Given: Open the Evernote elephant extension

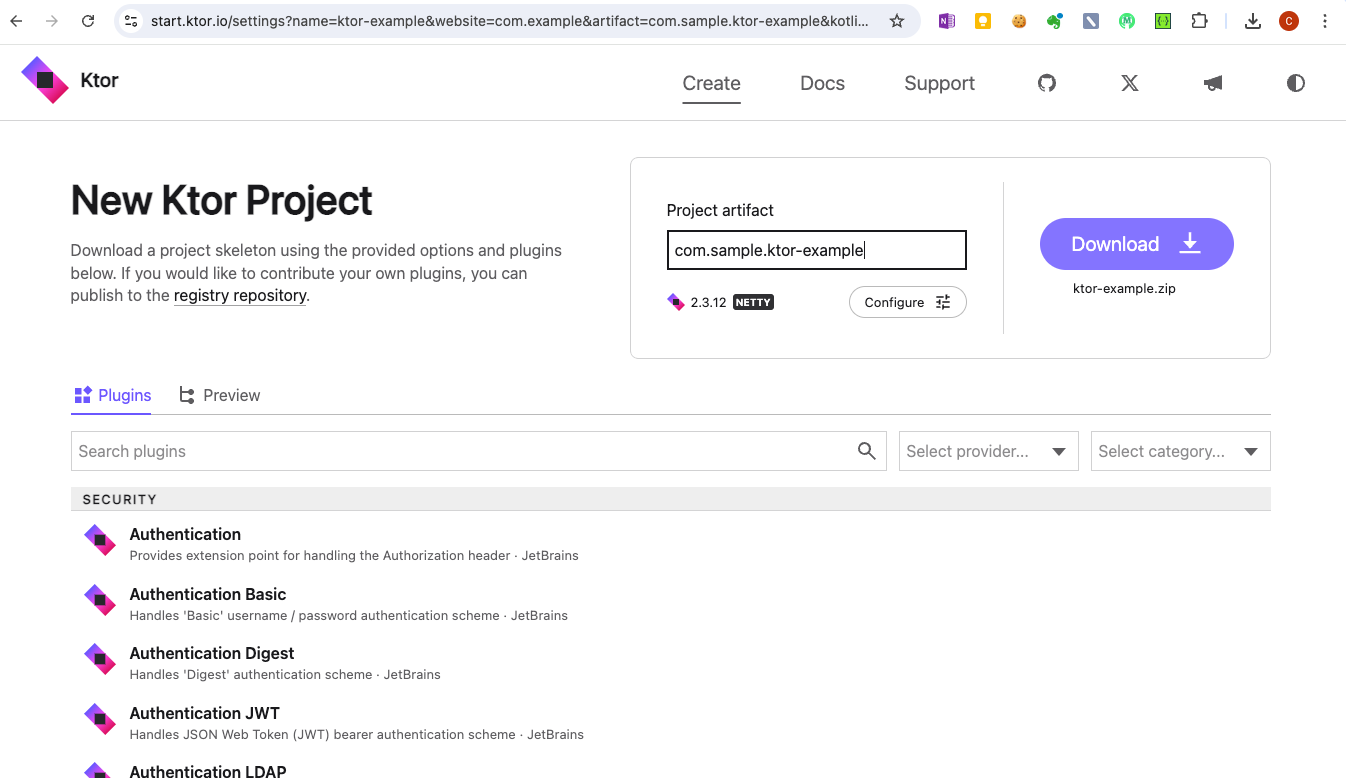Looking at the screenshot, I should [x=1055, y=21].
